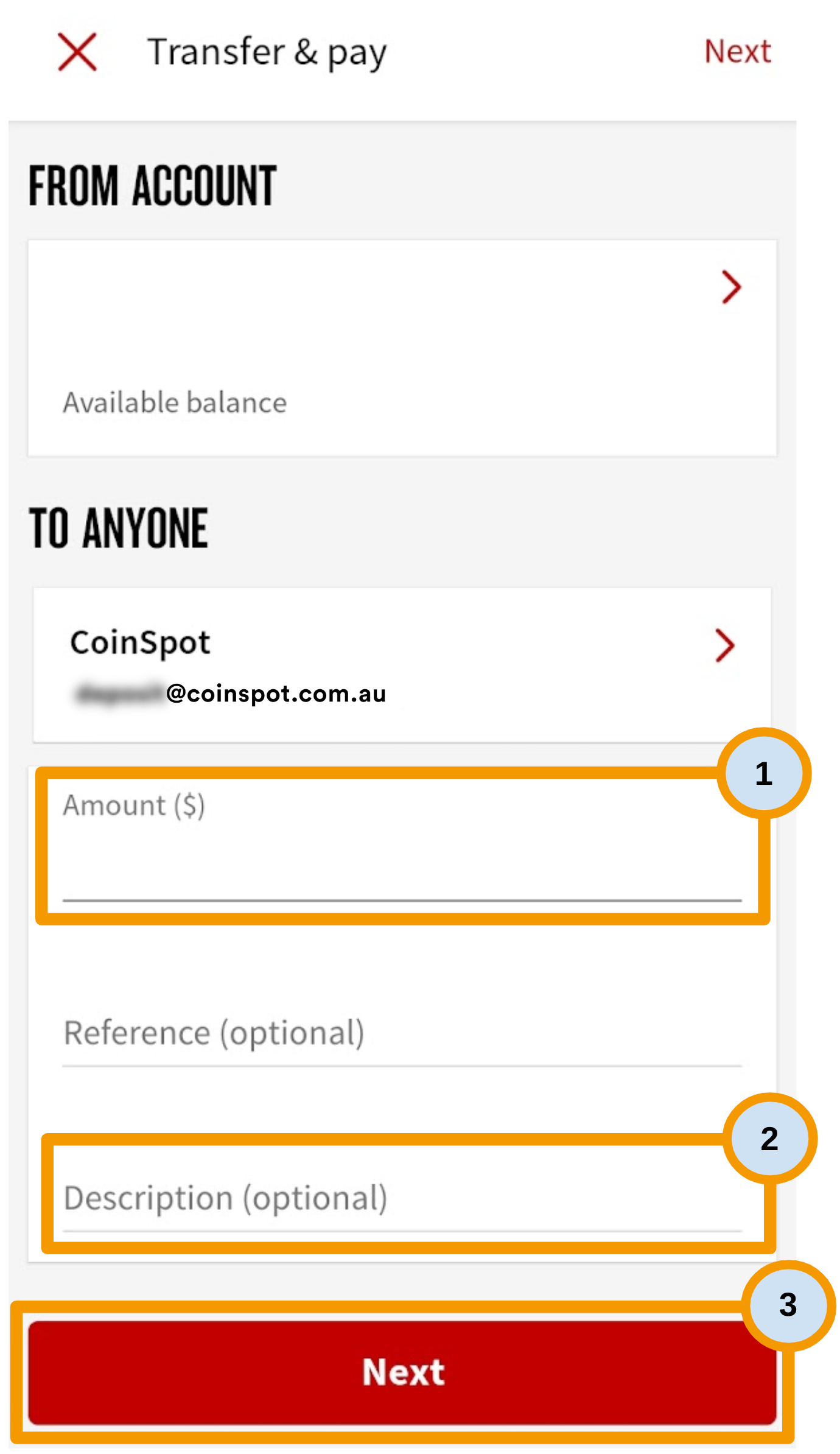Click step marker number 2
840x1454 pixels.
tap(770, 1139)
